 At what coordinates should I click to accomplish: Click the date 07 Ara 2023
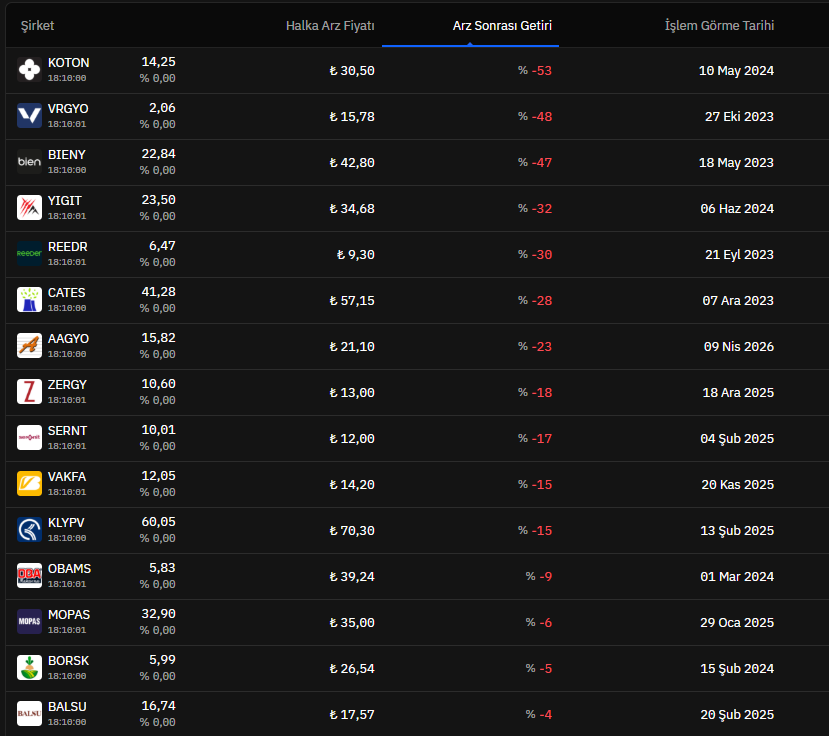point(738,300)
